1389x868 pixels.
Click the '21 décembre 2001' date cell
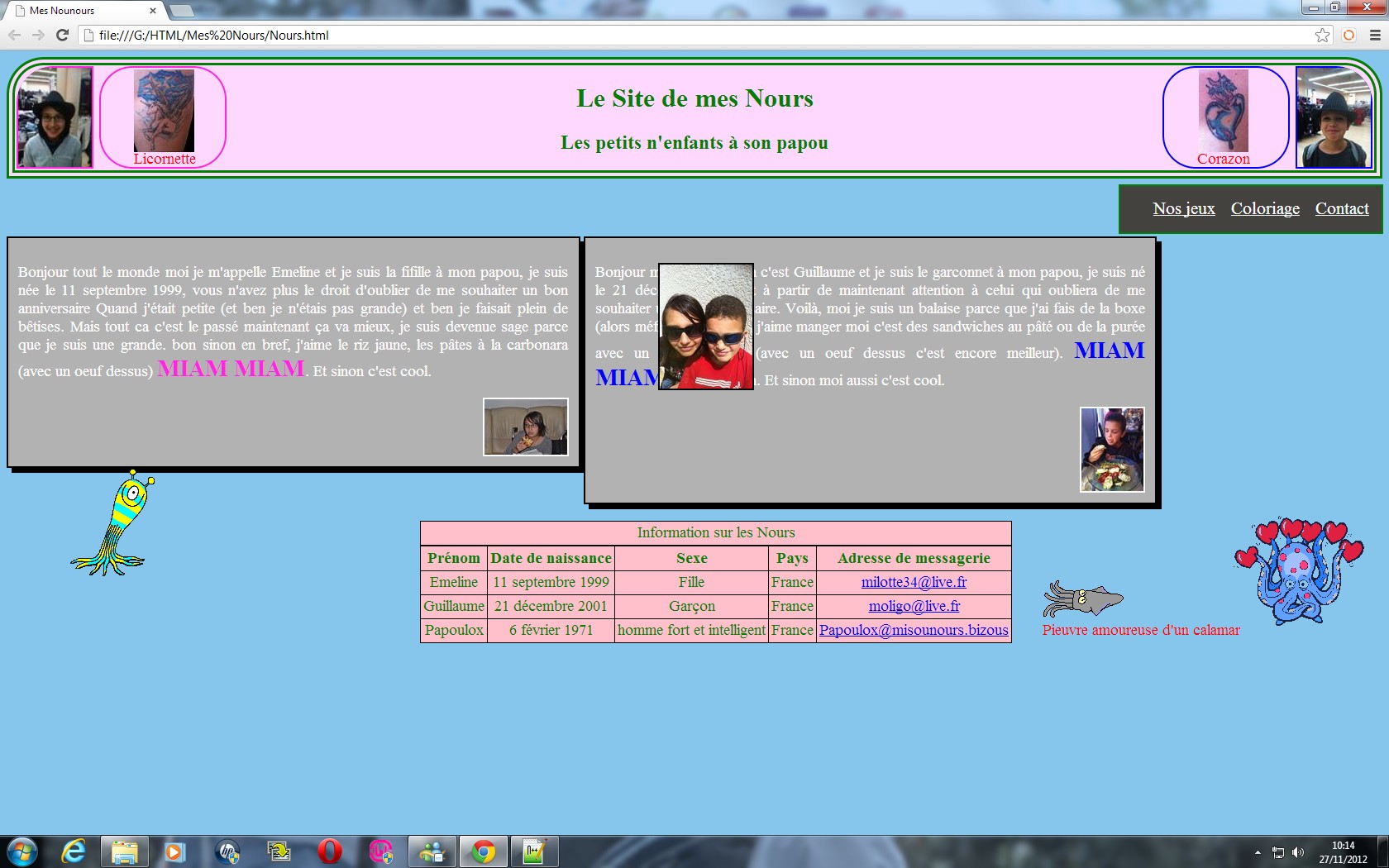[551, 606]
